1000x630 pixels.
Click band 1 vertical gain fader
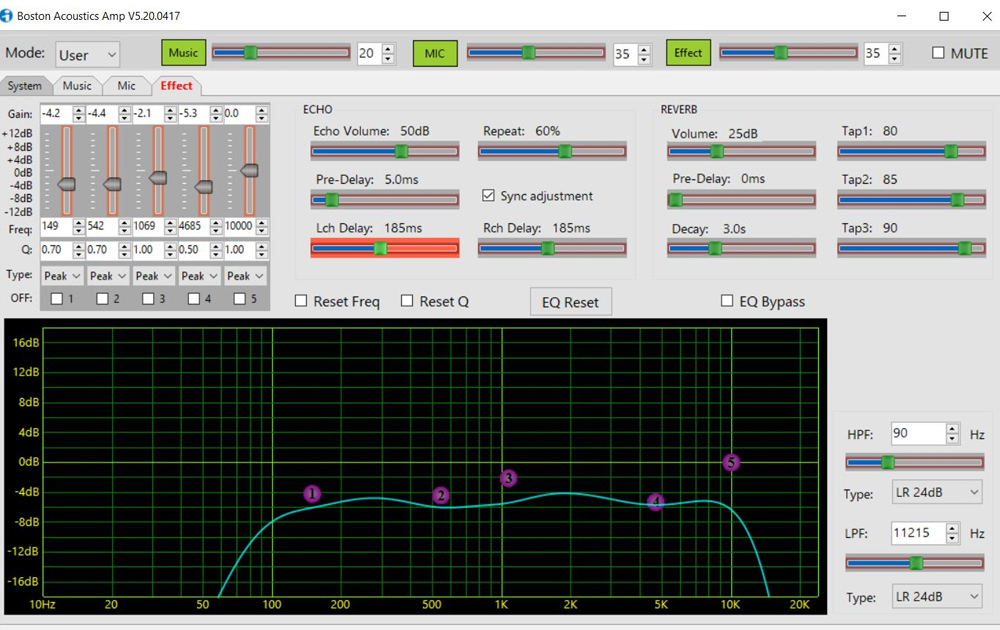pyautogui.click(x=66, y=170)
